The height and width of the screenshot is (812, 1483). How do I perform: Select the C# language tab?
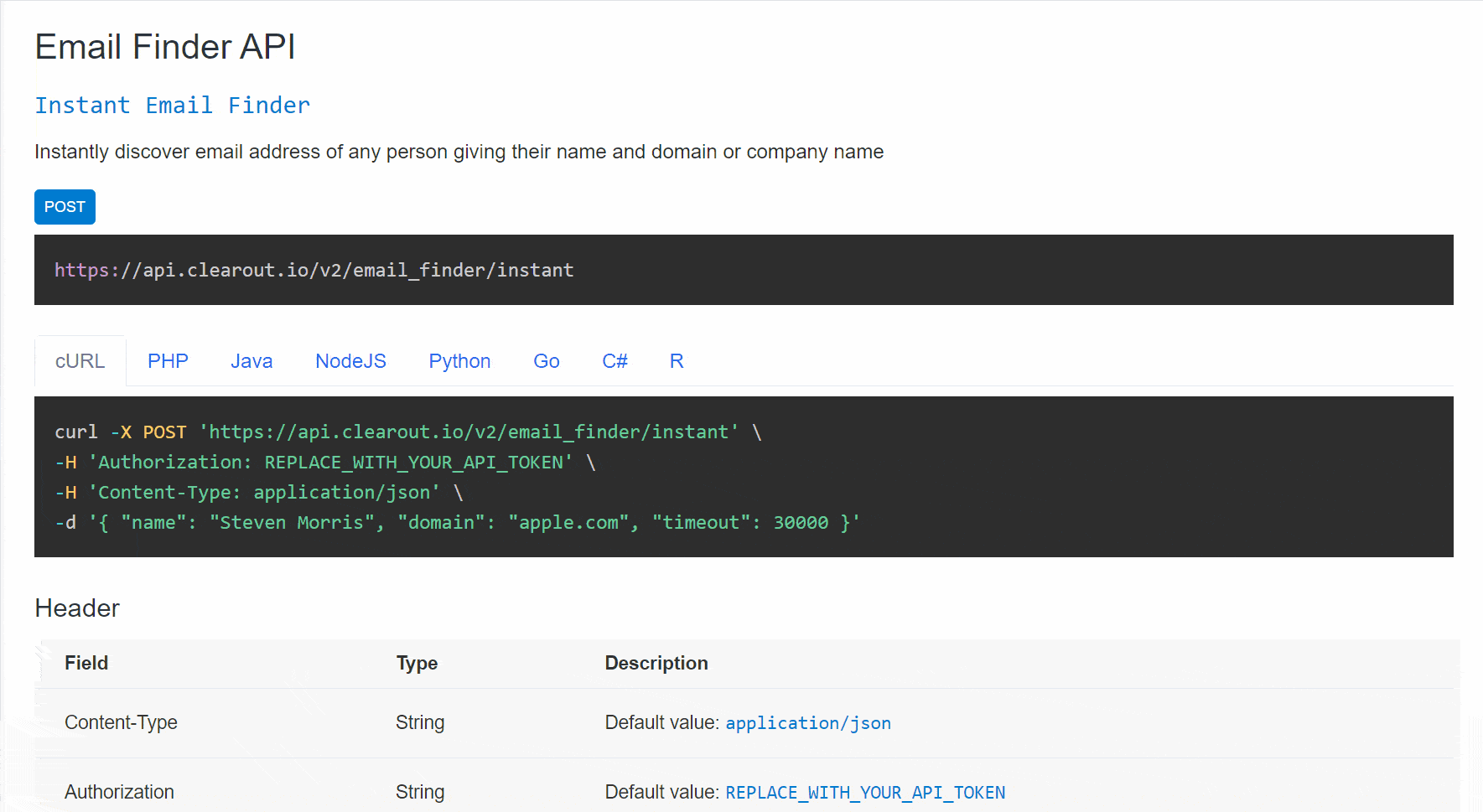[x=614, y=360]
